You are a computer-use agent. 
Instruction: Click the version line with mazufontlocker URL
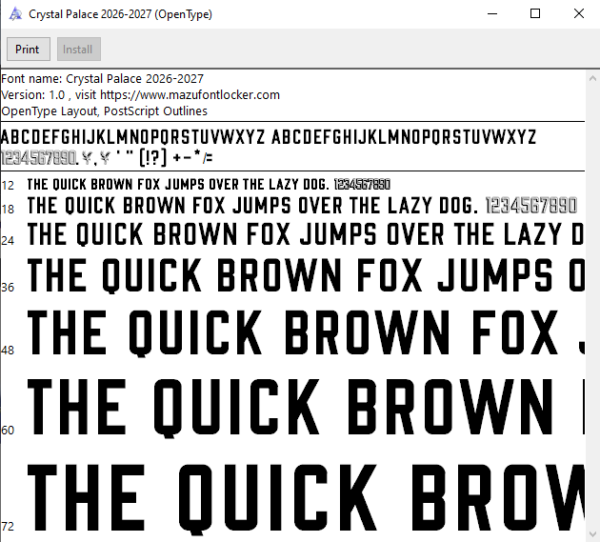pyautogui.click(x=140, y=95)
